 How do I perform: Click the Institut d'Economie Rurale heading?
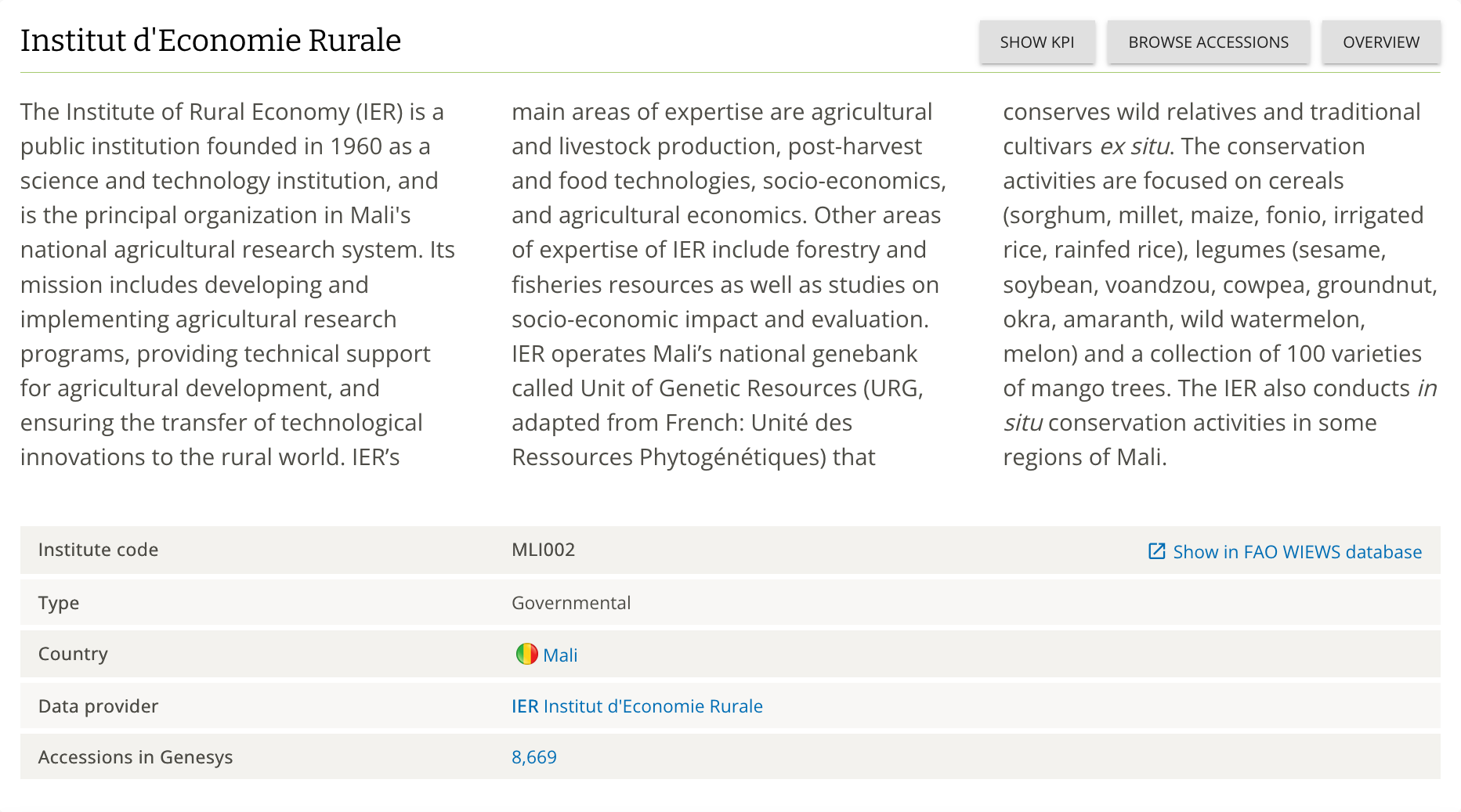pos(211,41)
